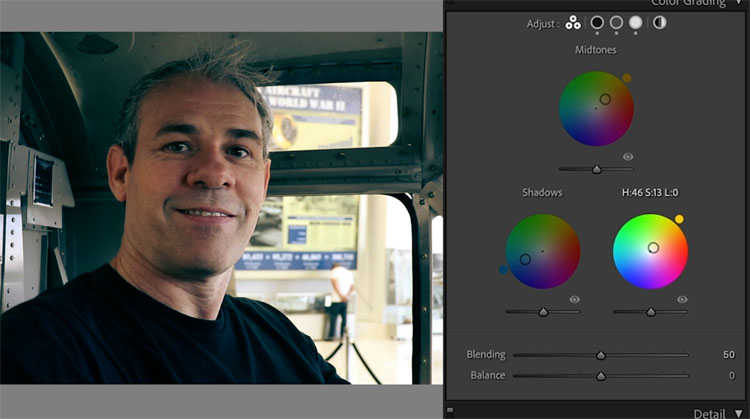Click the Detail panel title
The width and height of the screenshot is (750, 419).
tap(709, 414)
